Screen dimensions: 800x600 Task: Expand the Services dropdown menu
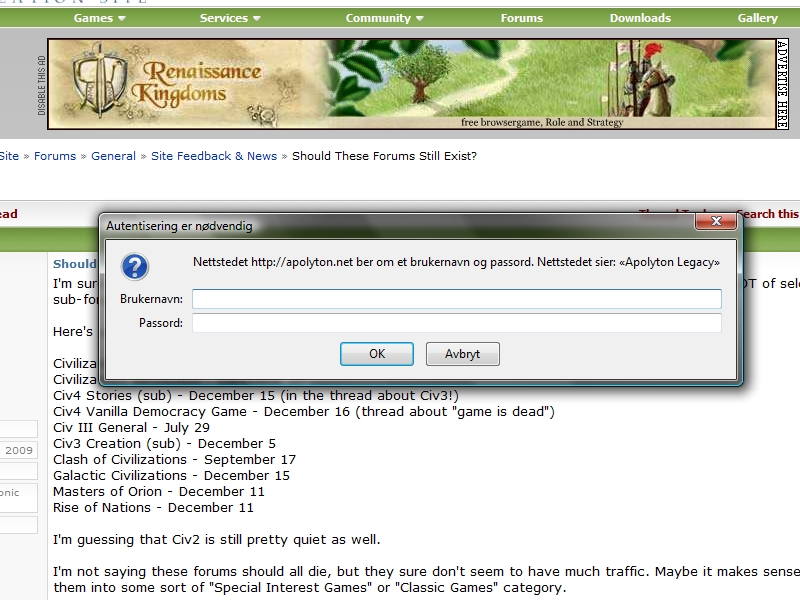click(x=230, y=18)
